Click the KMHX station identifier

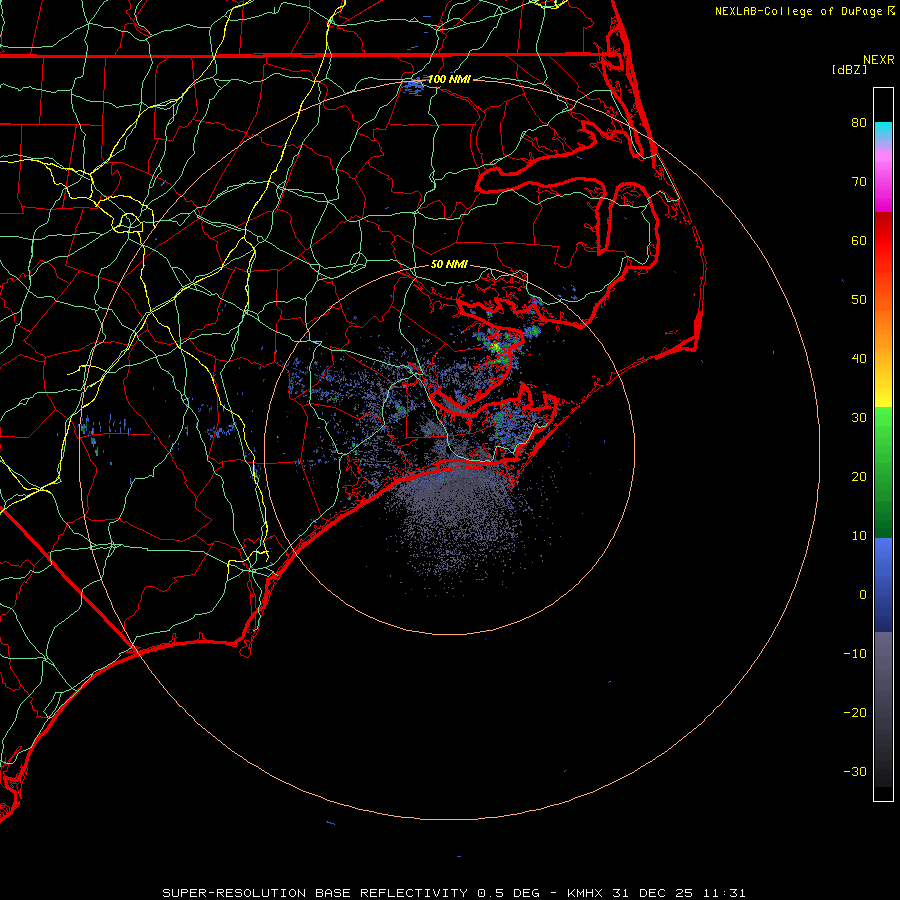[x=584, y=893]
